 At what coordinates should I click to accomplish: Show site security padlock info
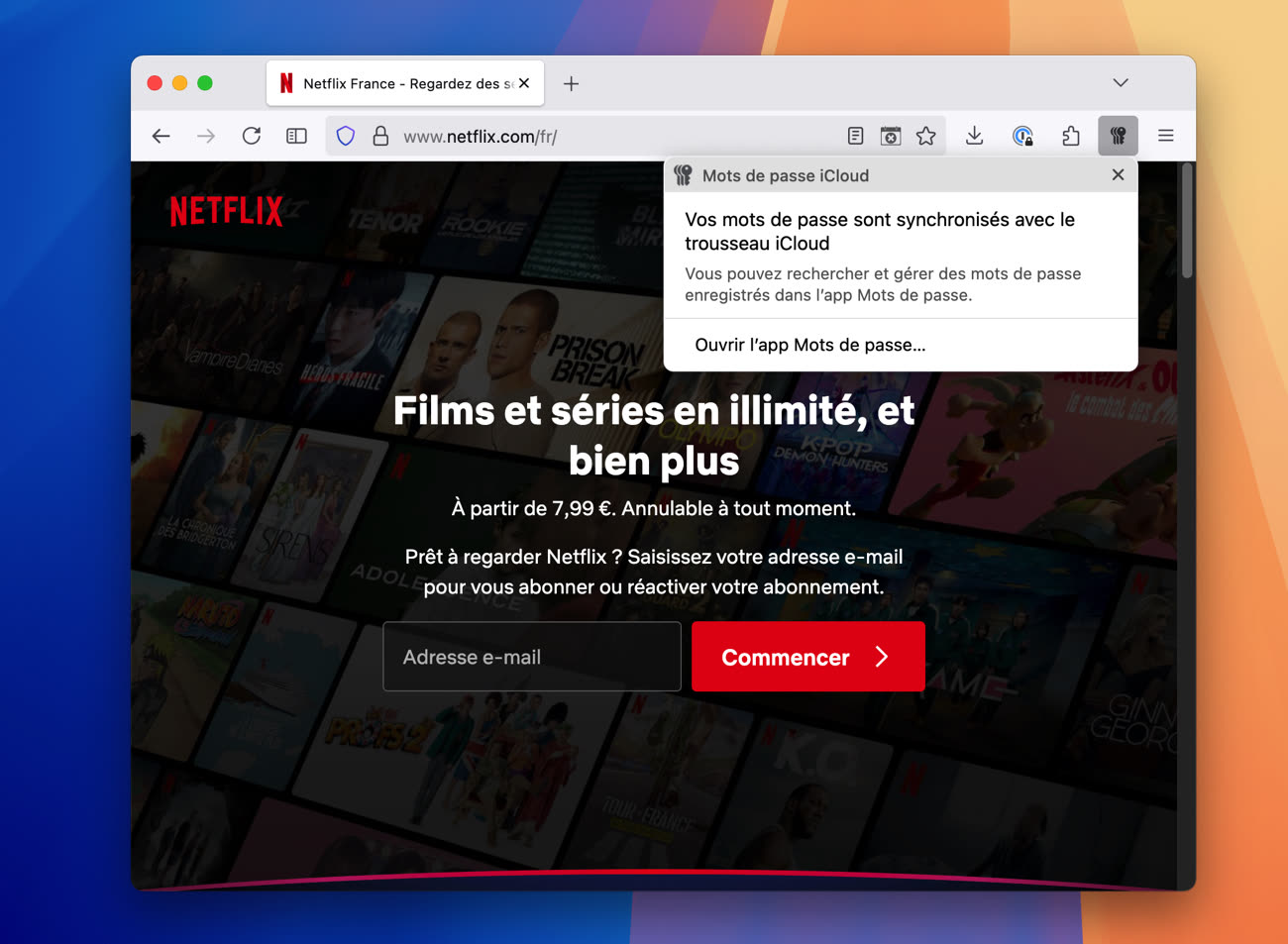pyautogui.click(x=380, y=137)
